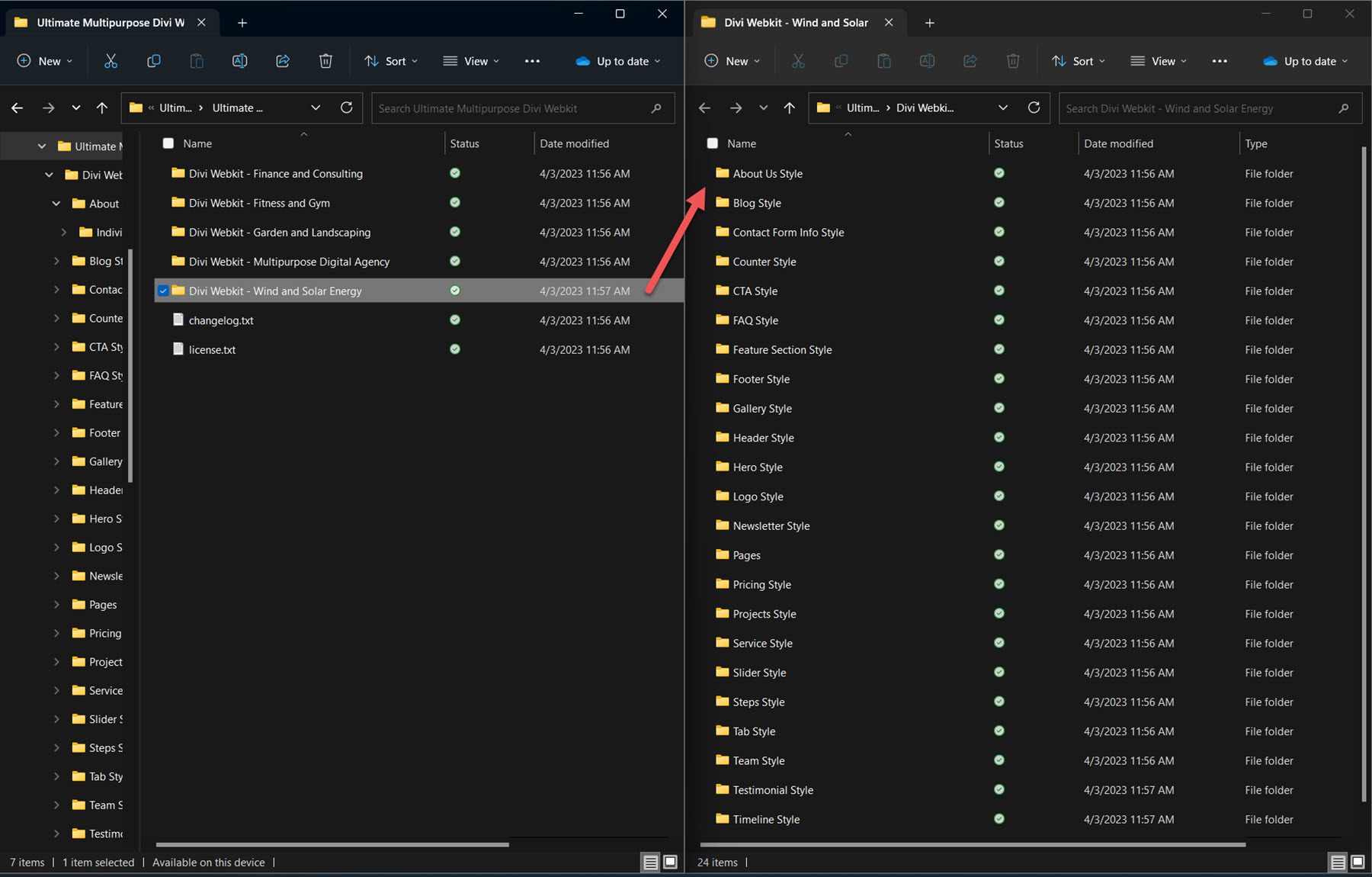Refresh the Wind and Solar folder view
This screenshot has width=1372, height=877.
[1034, 108]
